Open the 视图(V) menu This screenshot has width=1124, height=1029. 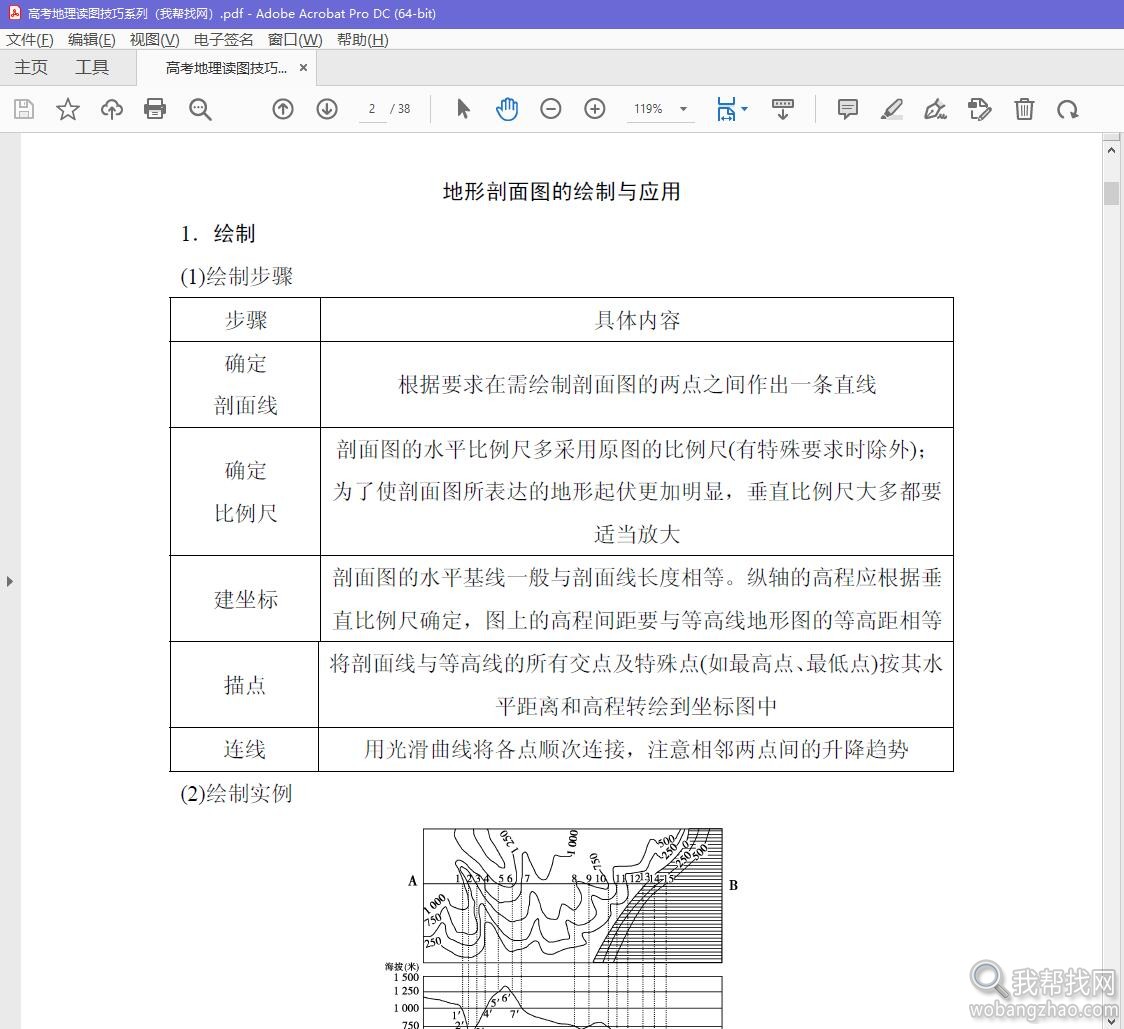(154, 39)
